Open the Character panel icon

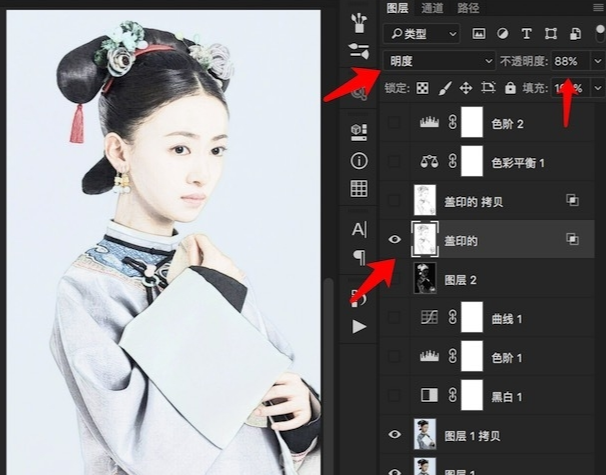click(x=359, y=230)
